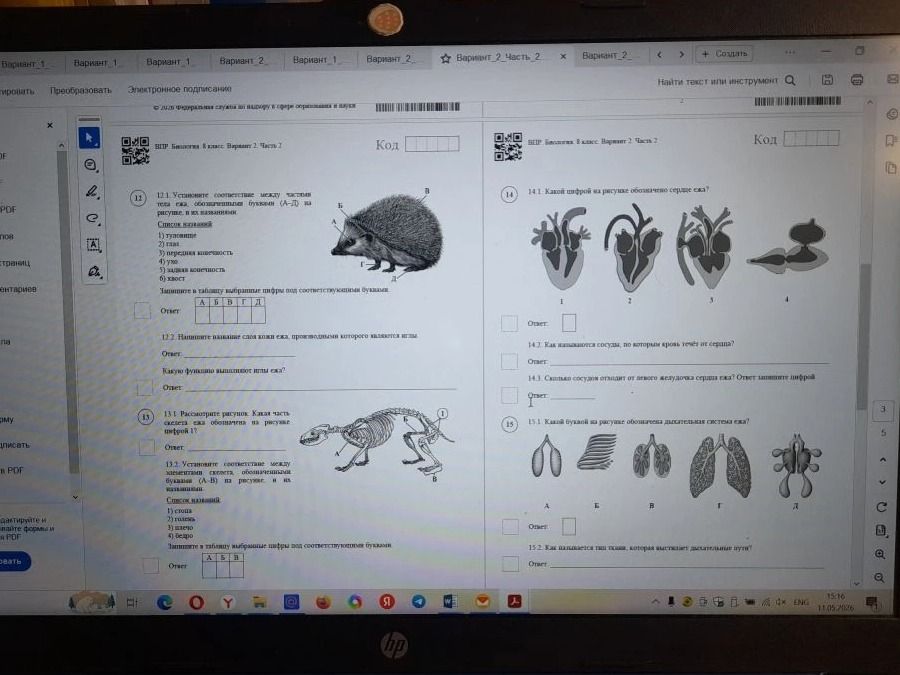Check the box beside answer 12.1 table
This screenshot has width=900, height=675.
142,311
